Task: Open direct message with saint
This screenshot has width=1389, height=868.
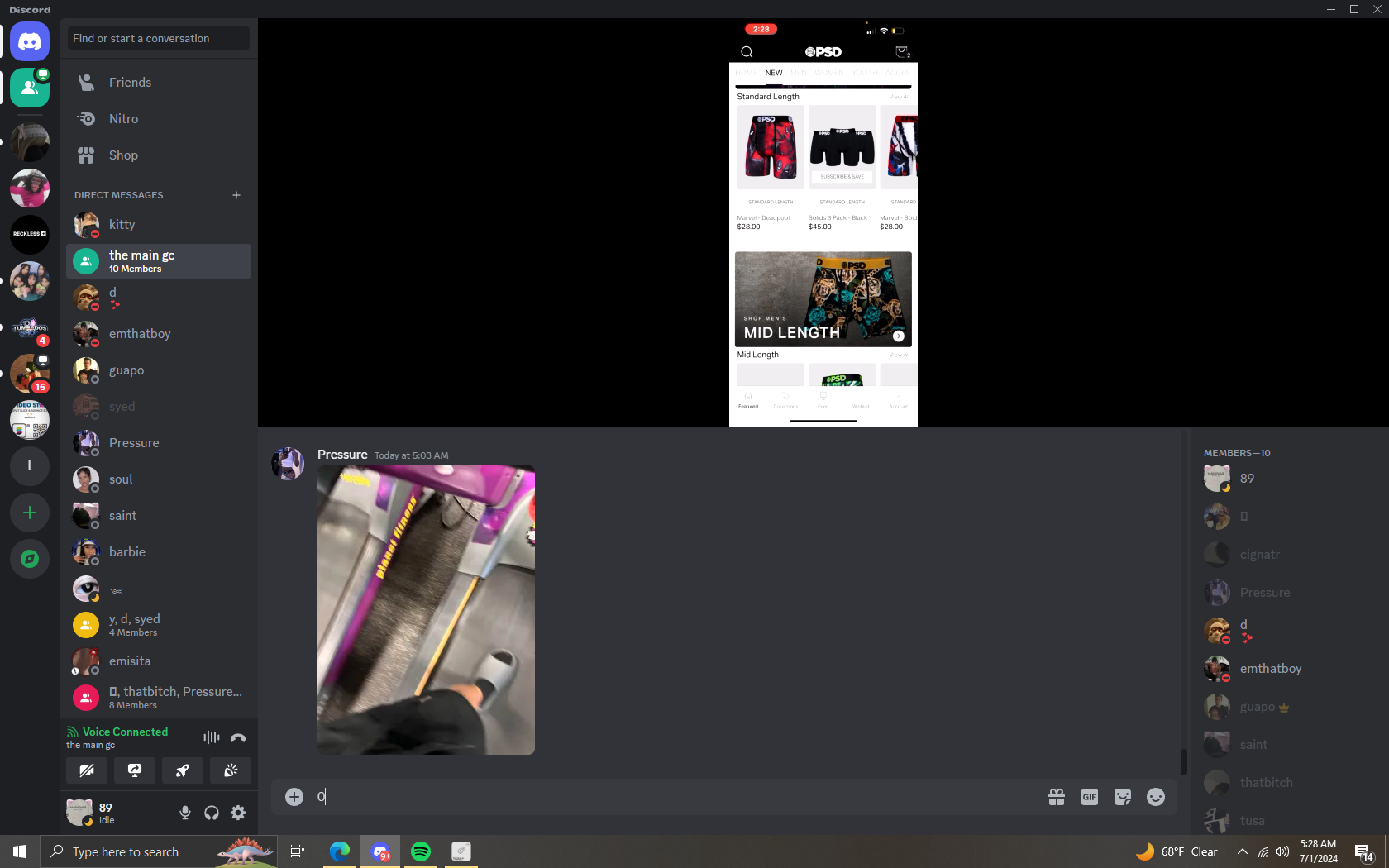Action: click(159, 516)
